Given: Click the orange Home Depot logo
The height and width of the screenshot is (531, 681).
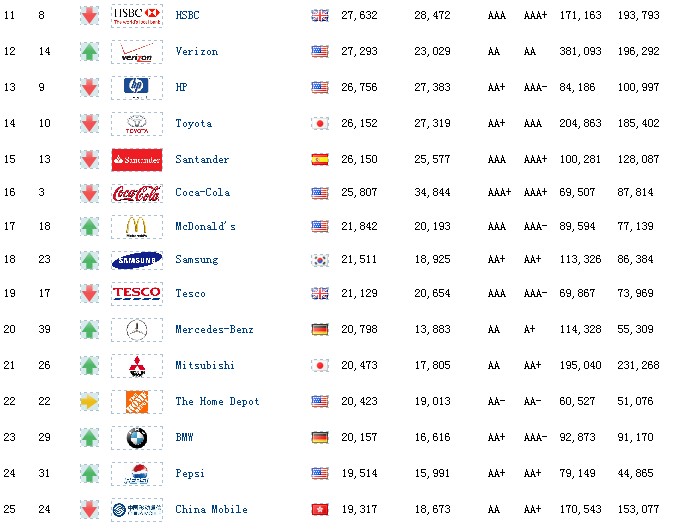Looking at the screenshot, I should (137, 402).
